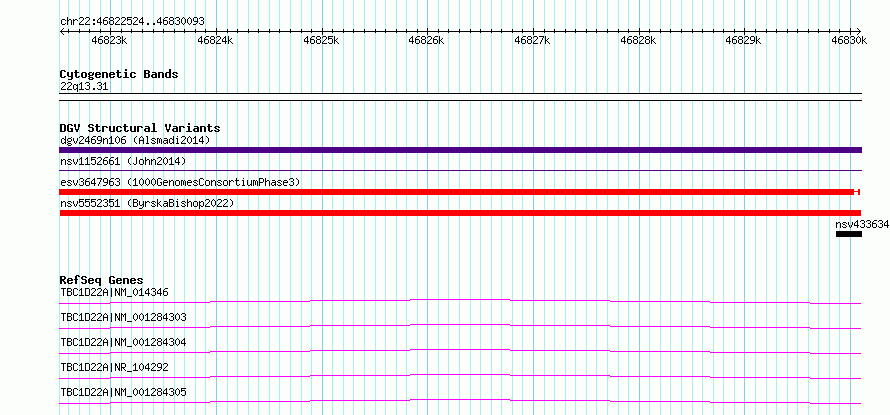
Task: Select transcript TBC1D22A|NM_001284304
Action: point(123,342)
